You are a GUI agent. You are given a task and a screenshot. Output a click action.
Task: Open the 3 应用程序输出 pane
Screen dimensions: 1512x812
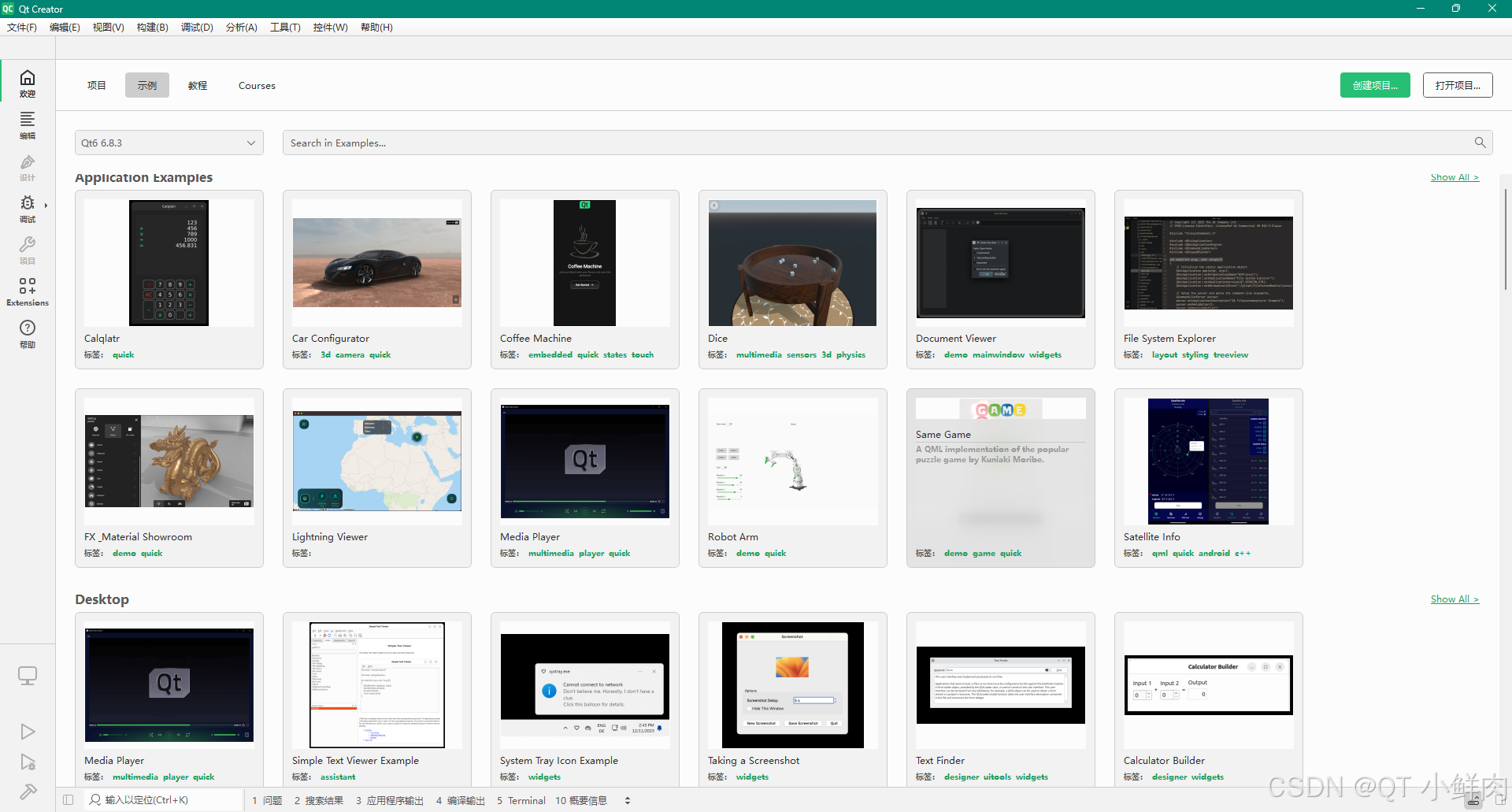coord(390,800)
